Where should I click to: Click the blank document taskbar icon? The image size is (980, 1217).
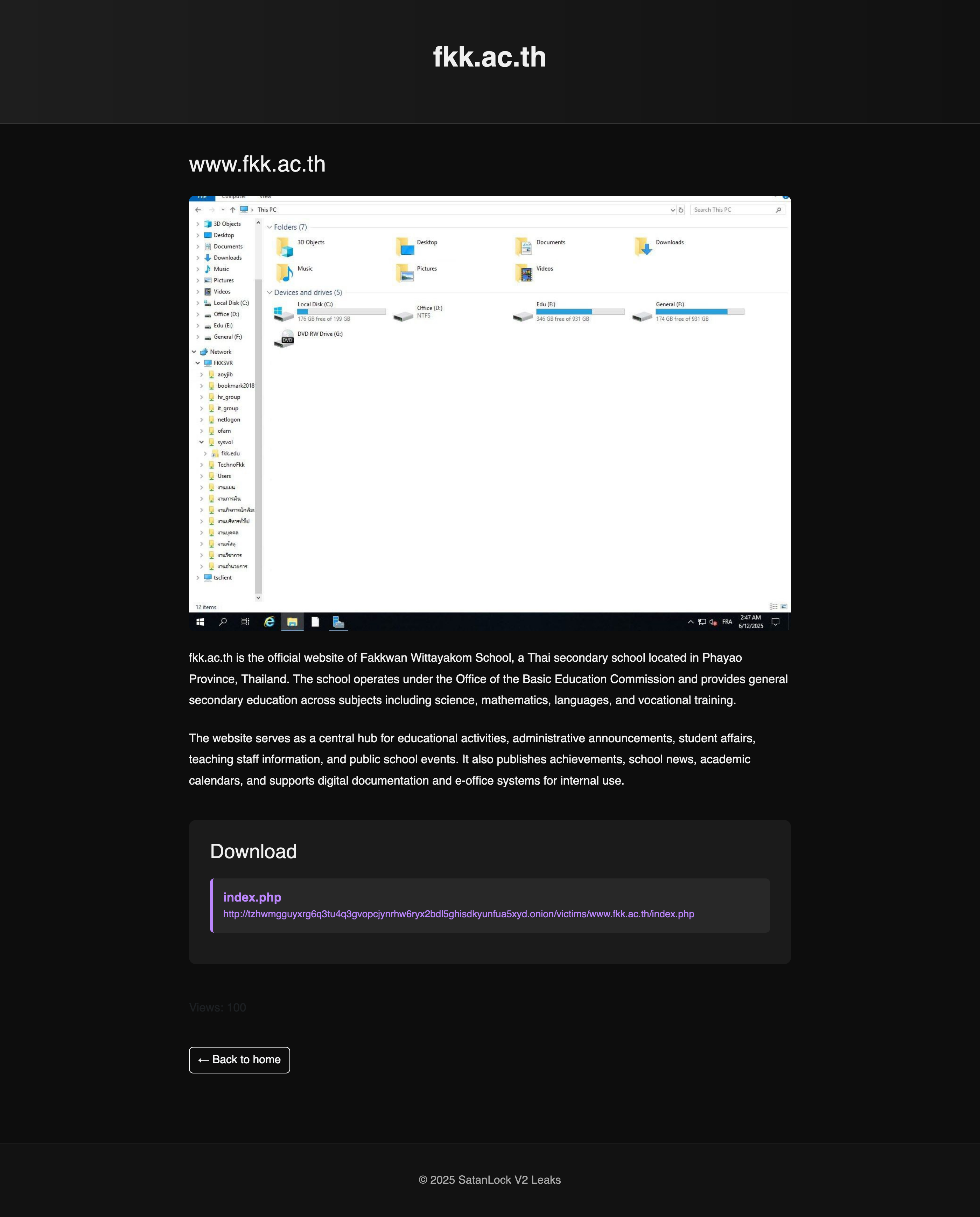click(315, 622)
